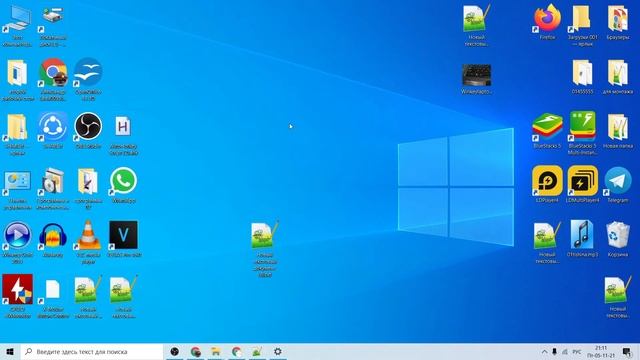This screenshot has width=640, height=360.
Task: Click the network tray icon
Action: [565, 351]
